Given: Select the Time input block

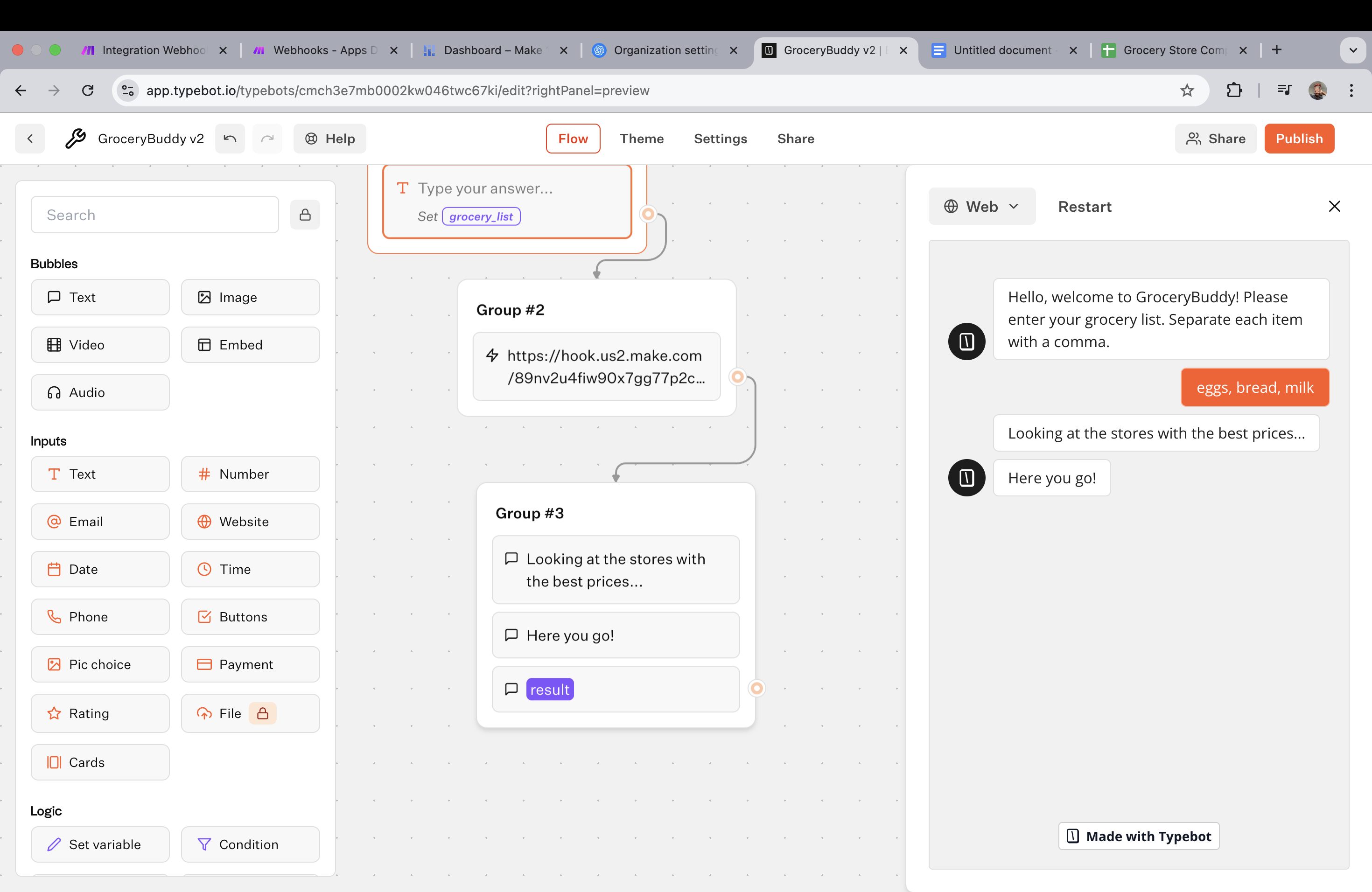Looking at the screenshot, I should pyautogui.click(x=250, y=569).
